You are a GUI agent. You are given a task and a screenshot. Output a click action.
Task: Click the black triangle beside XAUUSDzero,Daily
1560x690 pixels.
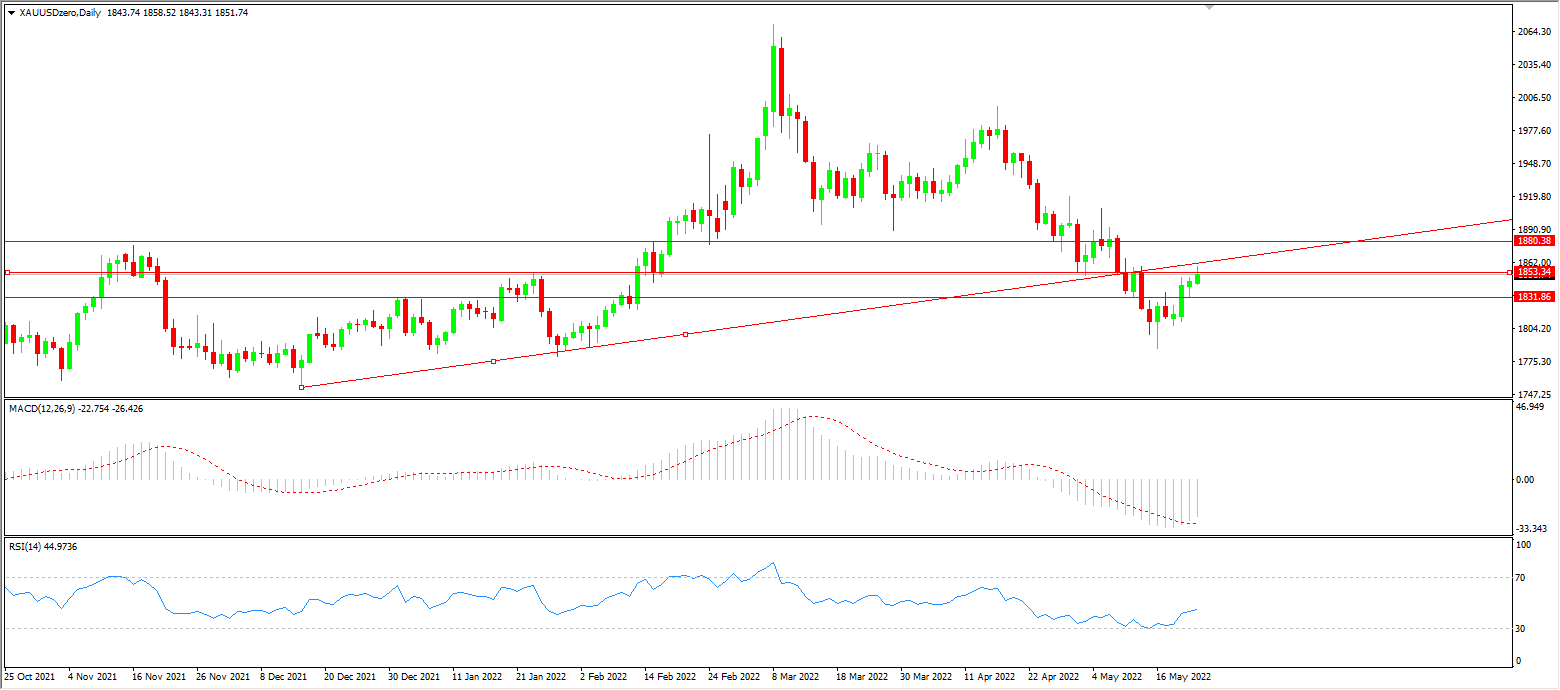11,12
